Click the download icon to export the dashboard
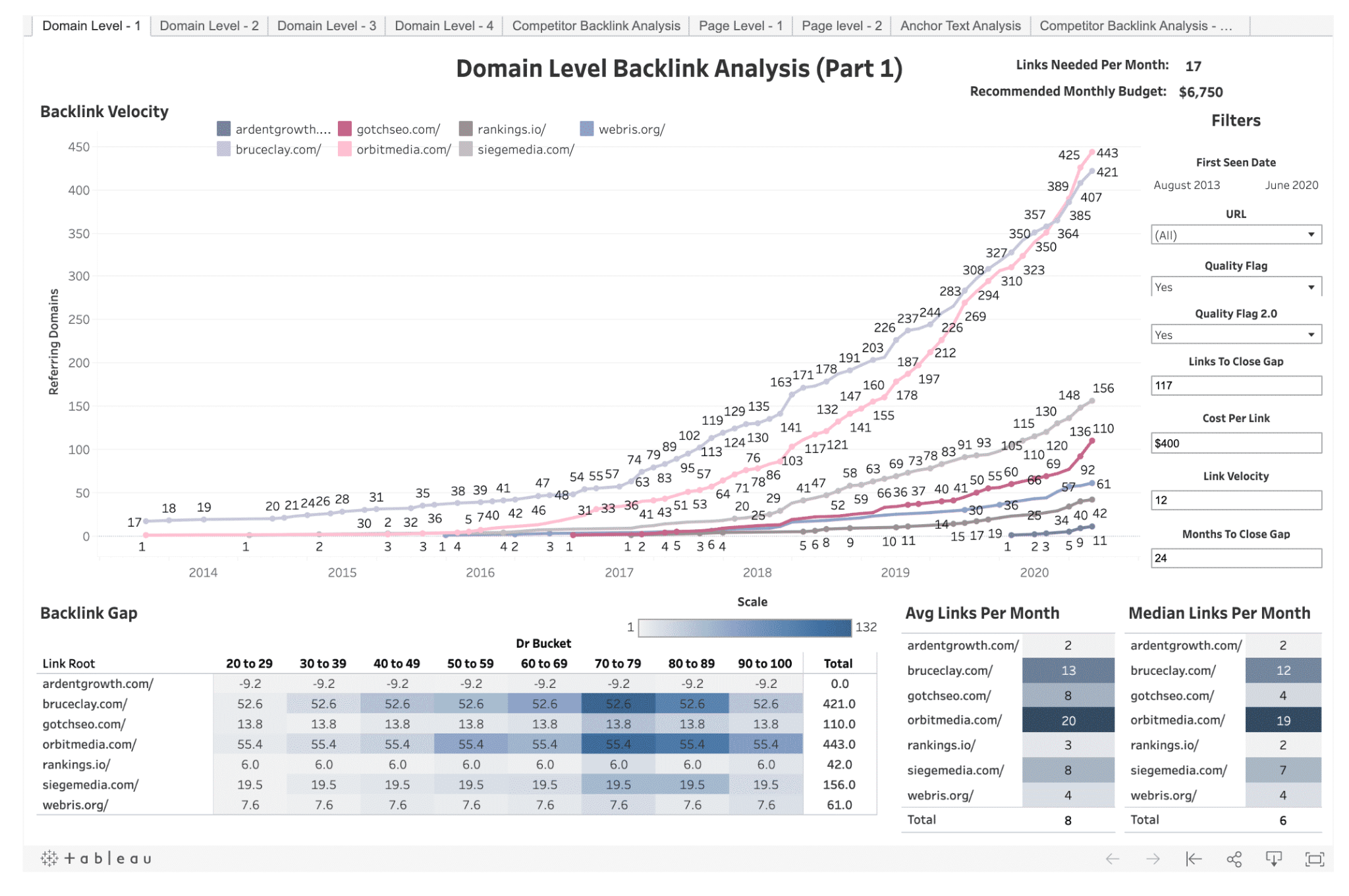The height and width of the screenshot is (896, 1349). coord(1275,858)
